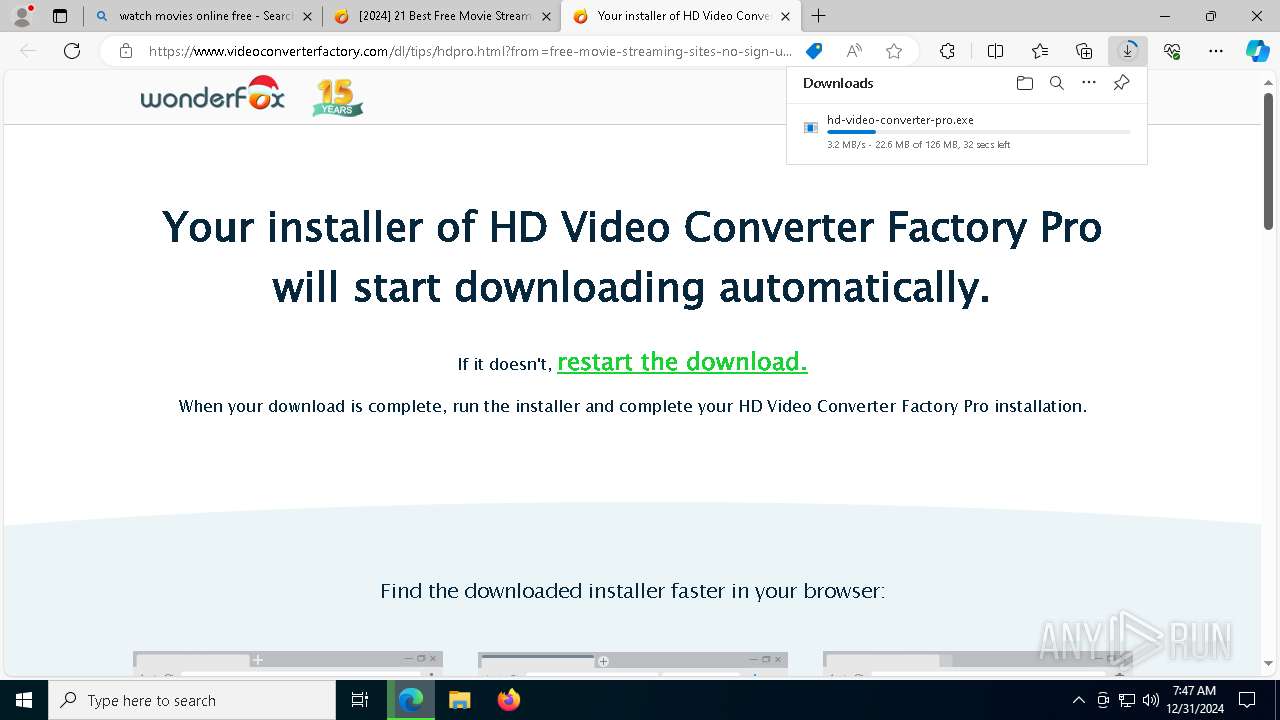
Task: Open Browser essentials heart icon
Action: [1172, 51]
